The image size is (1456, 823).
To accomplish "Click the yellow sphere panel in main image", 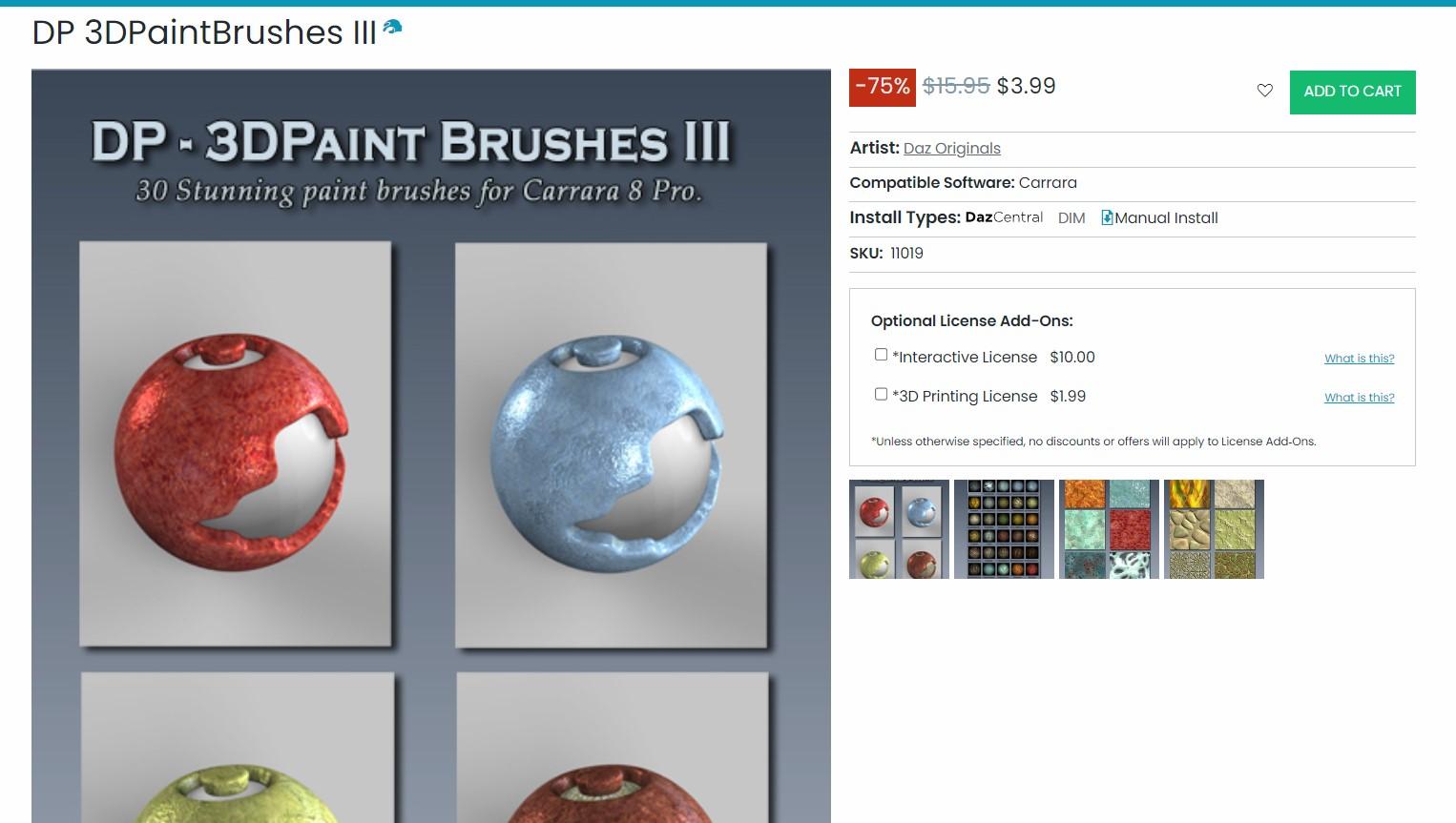I will (237, 748).
